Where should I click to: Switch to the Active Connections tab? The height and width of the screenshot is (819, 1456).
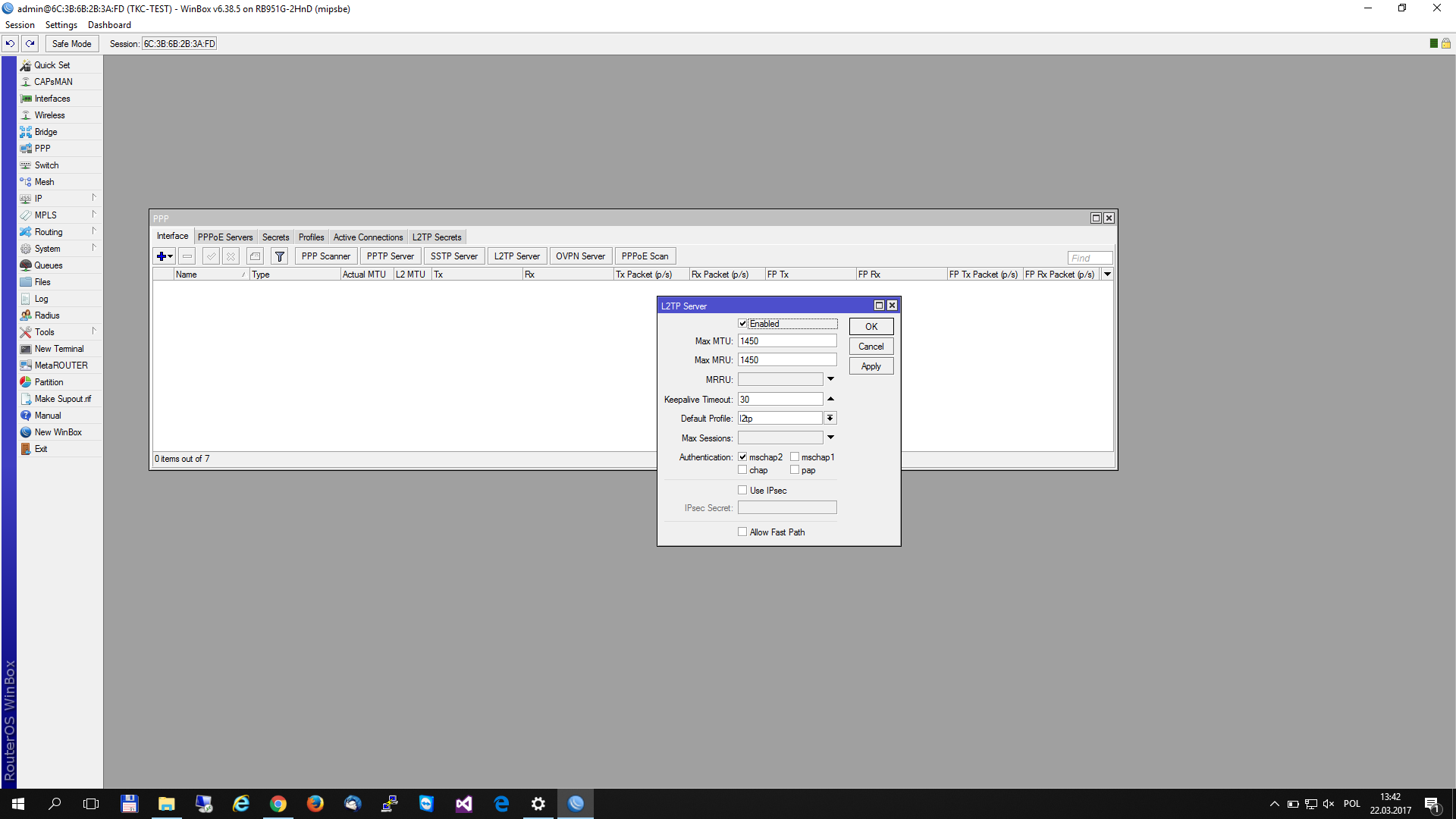click(x=368, y=237)
